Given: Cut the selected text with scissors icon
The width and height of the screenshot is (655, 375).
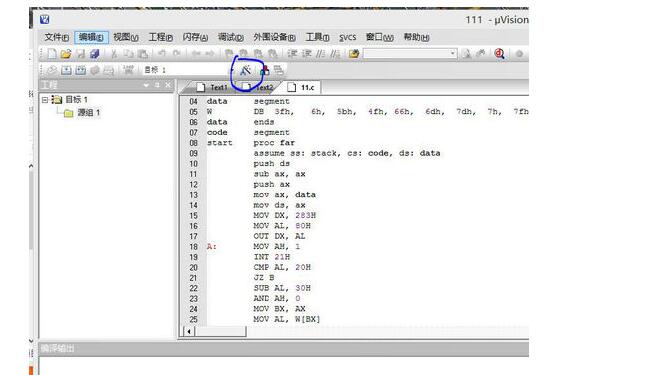Looking at the screenshot, I should [x=114, y=53].
